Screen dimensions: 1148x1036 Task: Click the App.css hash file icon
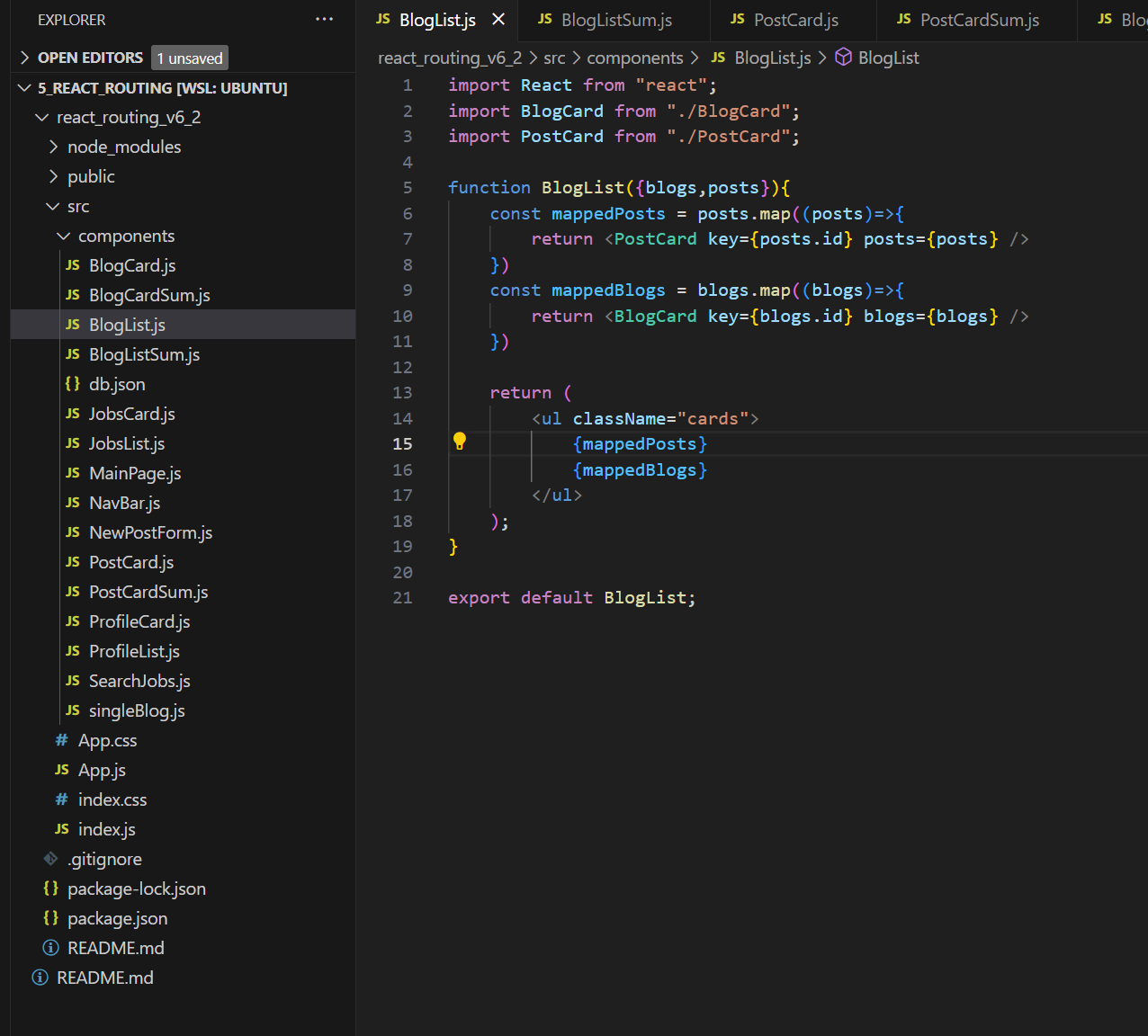tap(61, 740)
